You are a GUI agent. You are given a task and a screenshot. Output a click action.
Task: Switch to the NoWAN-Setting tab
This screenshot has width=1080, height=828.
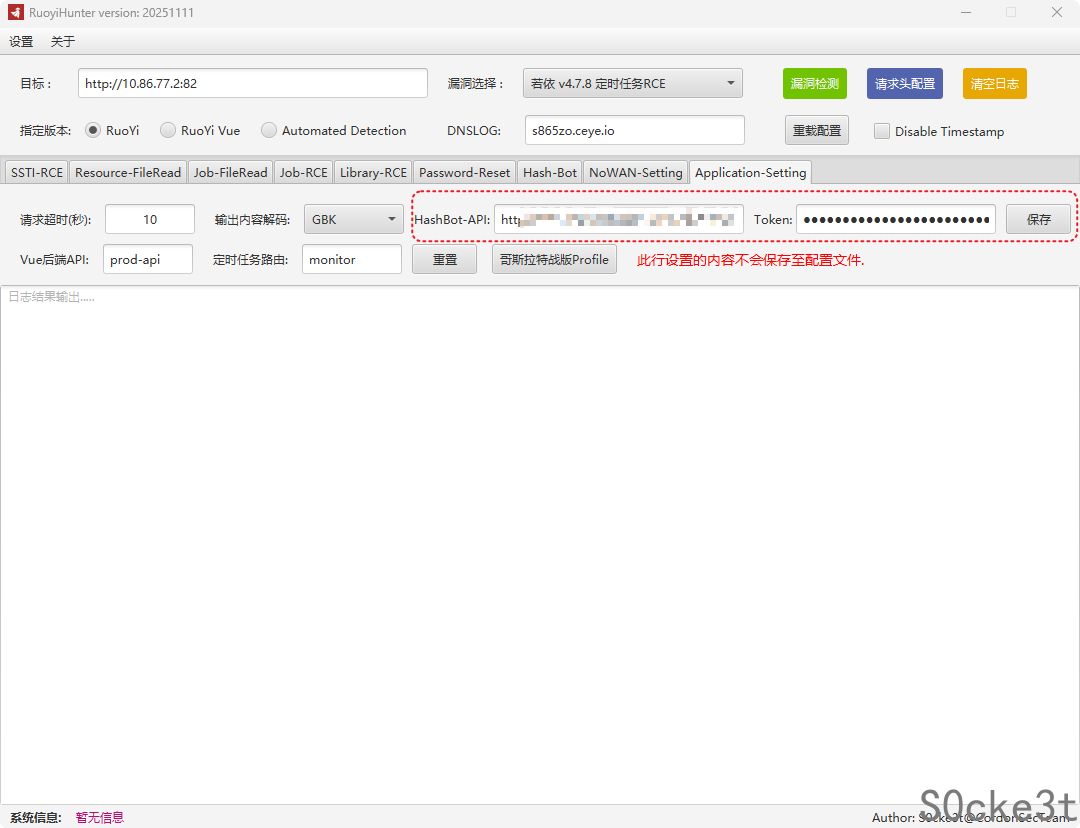636,172
